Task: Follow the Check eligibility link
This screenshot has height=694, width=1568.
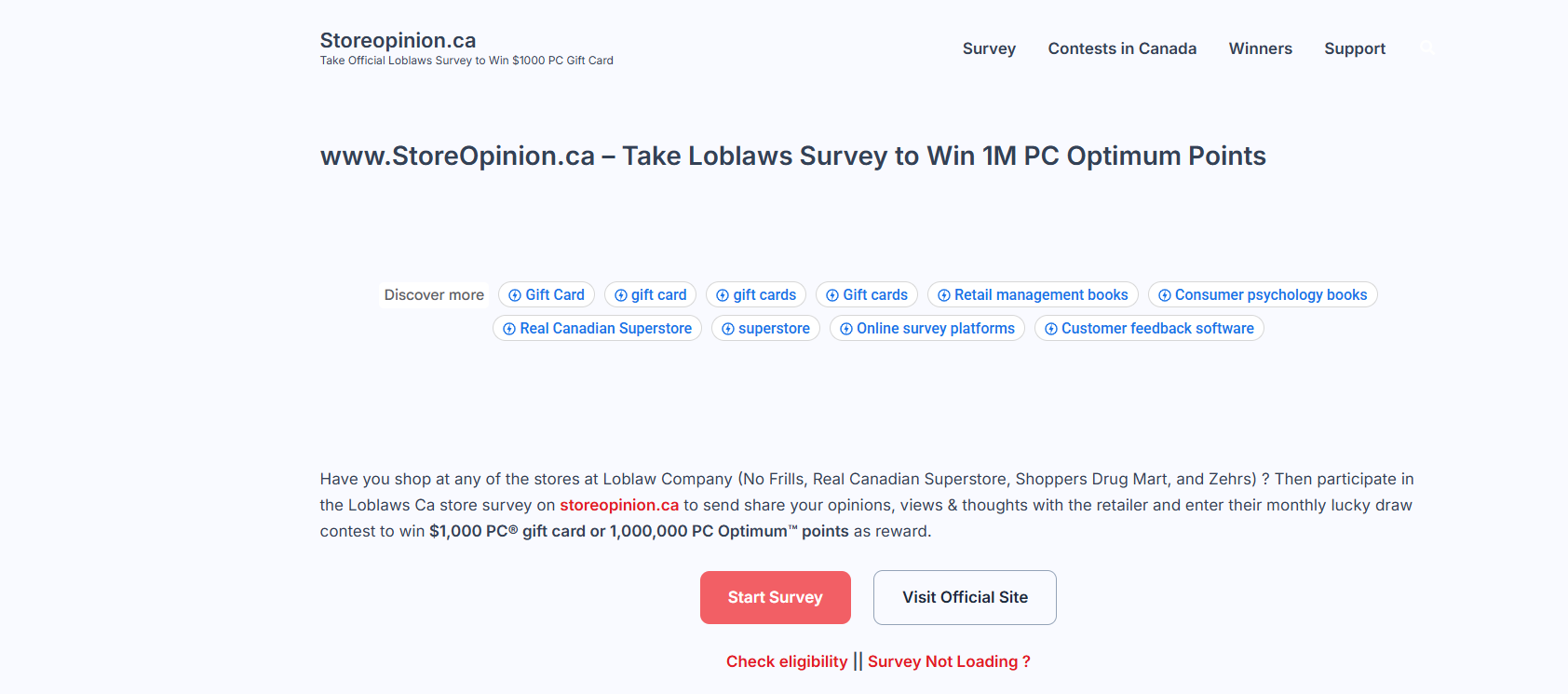Action: click(x=787, y=661)
